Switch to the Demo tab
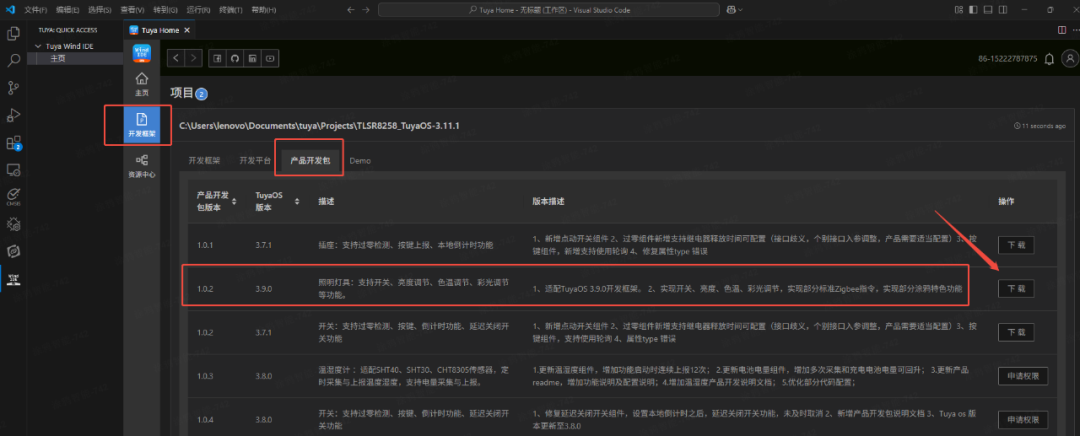Image resolution: width=1080 pixels, height=436 pixels. coord(360,160)
